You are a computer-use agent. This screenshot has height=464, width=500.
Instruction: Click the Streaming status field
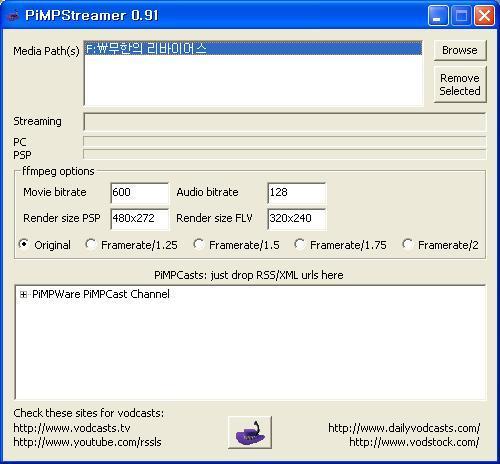pos(285,122)
